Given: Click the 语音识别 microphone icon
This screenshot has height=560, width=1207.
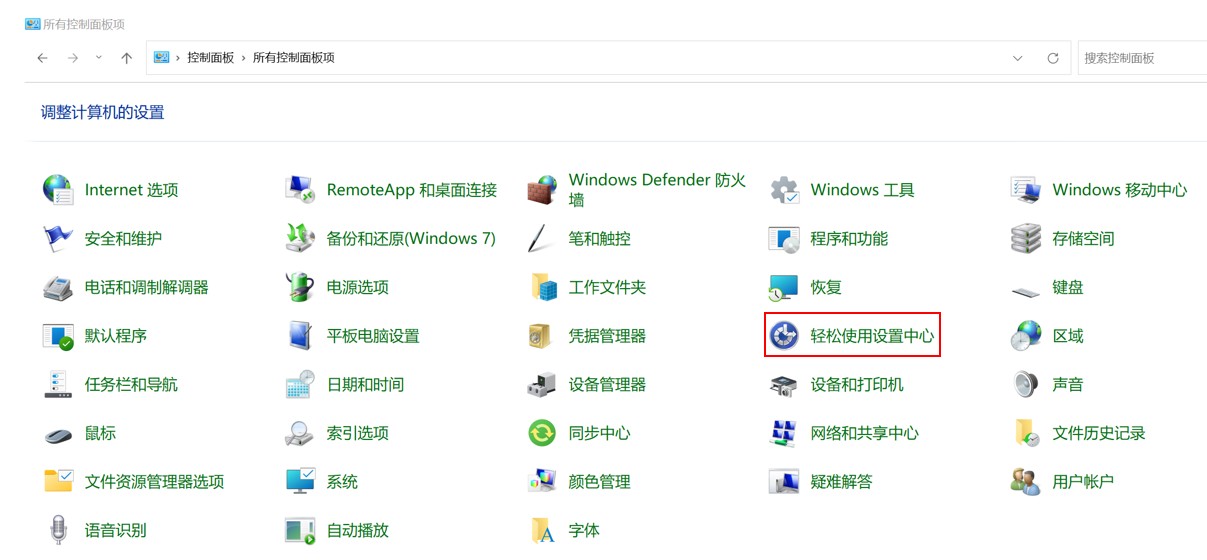Looking at the screenshot, I should tap(58, 530).
